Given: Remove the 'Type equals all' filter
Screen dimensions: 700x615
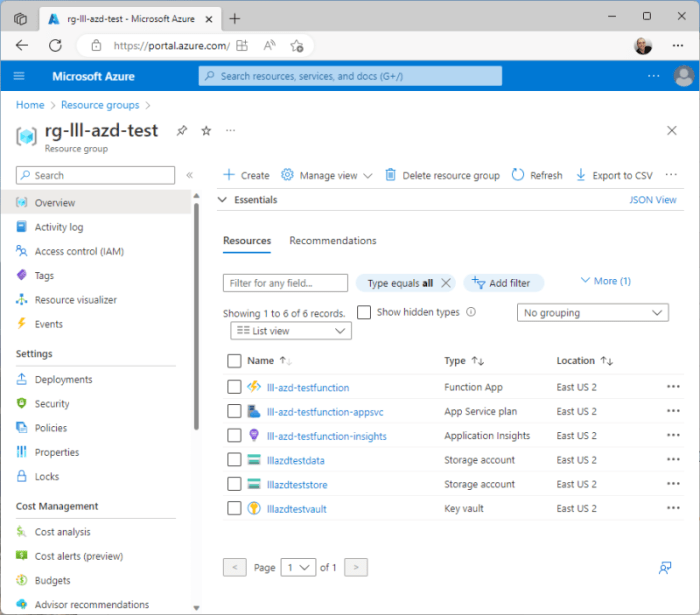Looking at the screenshot, I should pos(446,283).
